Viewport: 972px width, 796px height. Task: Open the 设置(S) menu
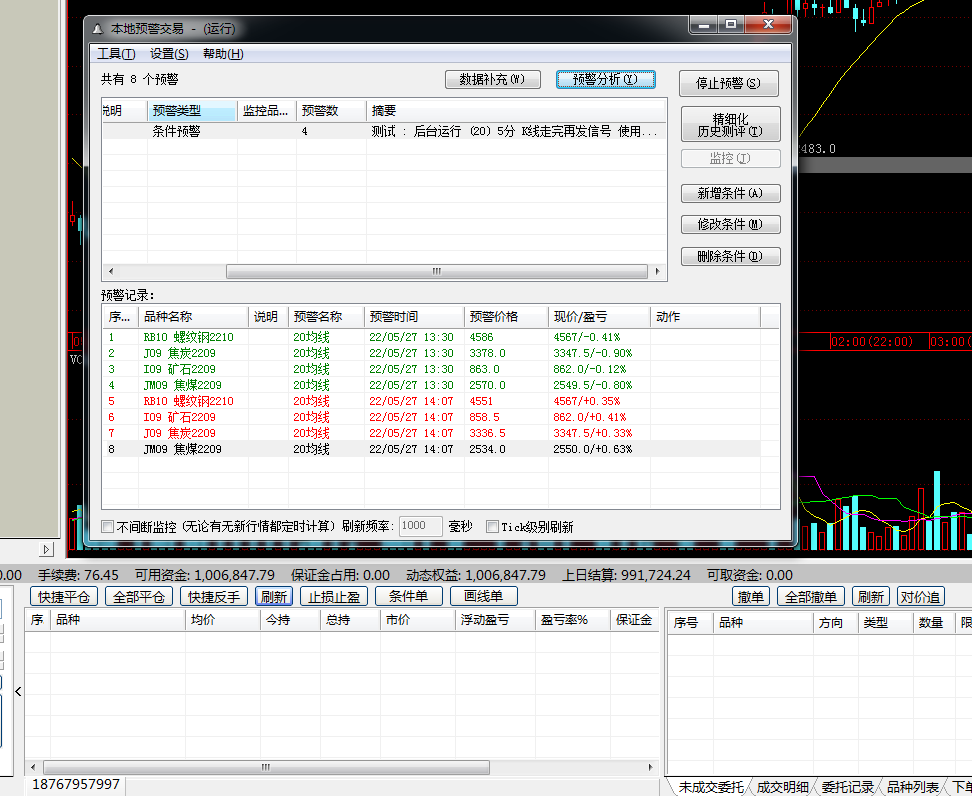click(x=169, y=54)
